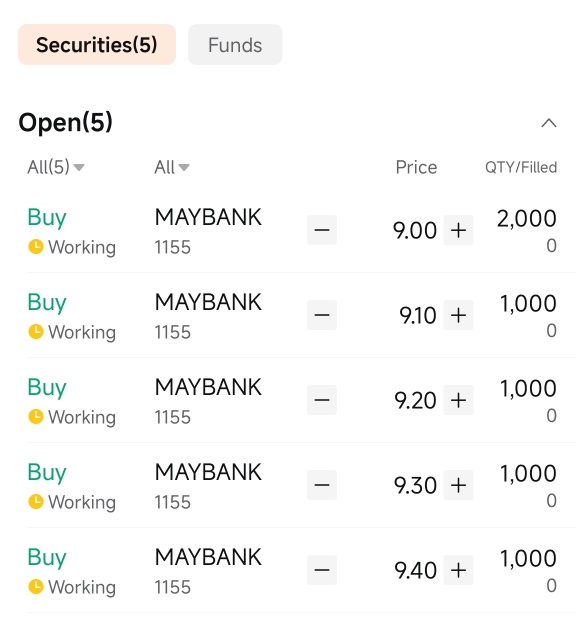This screenshot has width=576, height=632.
Task: Click the Working status clock icon on 9.20 order
Action: tap(36, 416)
